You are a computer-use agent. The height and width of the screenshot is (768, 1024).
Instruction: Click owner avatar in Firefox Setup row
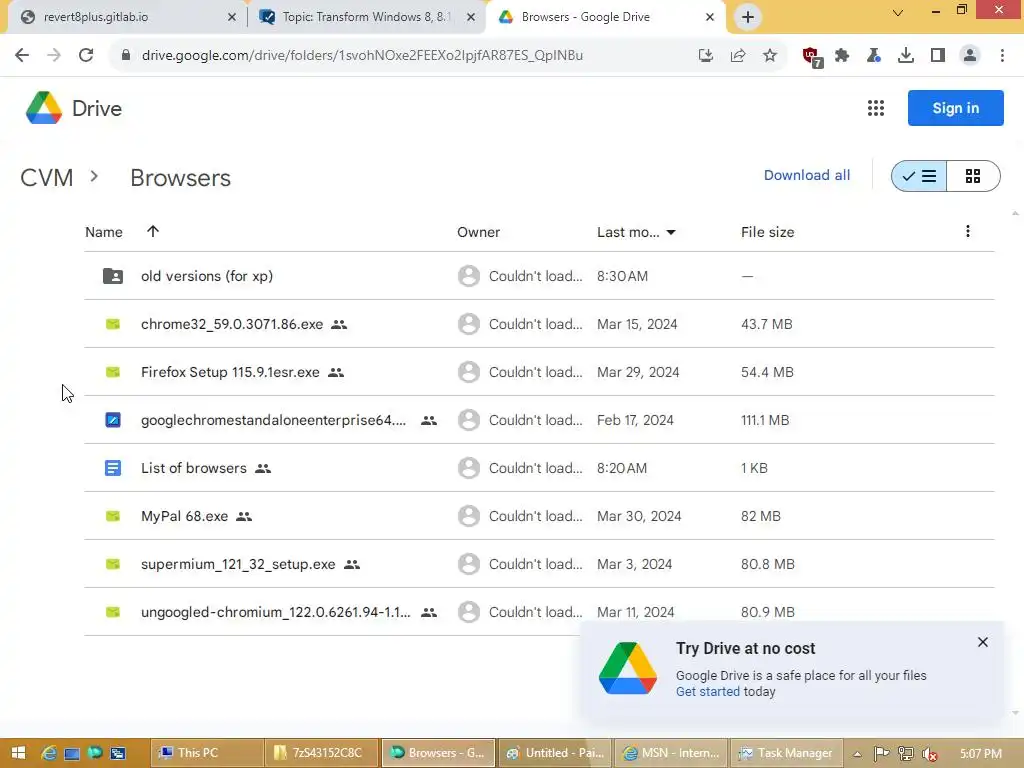pos(469,372)
